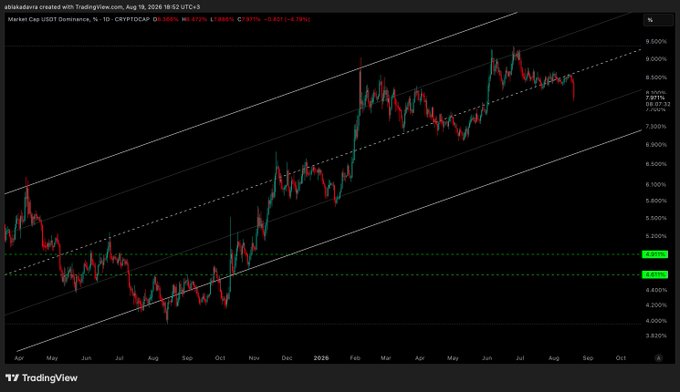Click the 6.500% price axis label
Viewport: 680px width, 392px height.
pyautogui.click(x=656, y=164)
